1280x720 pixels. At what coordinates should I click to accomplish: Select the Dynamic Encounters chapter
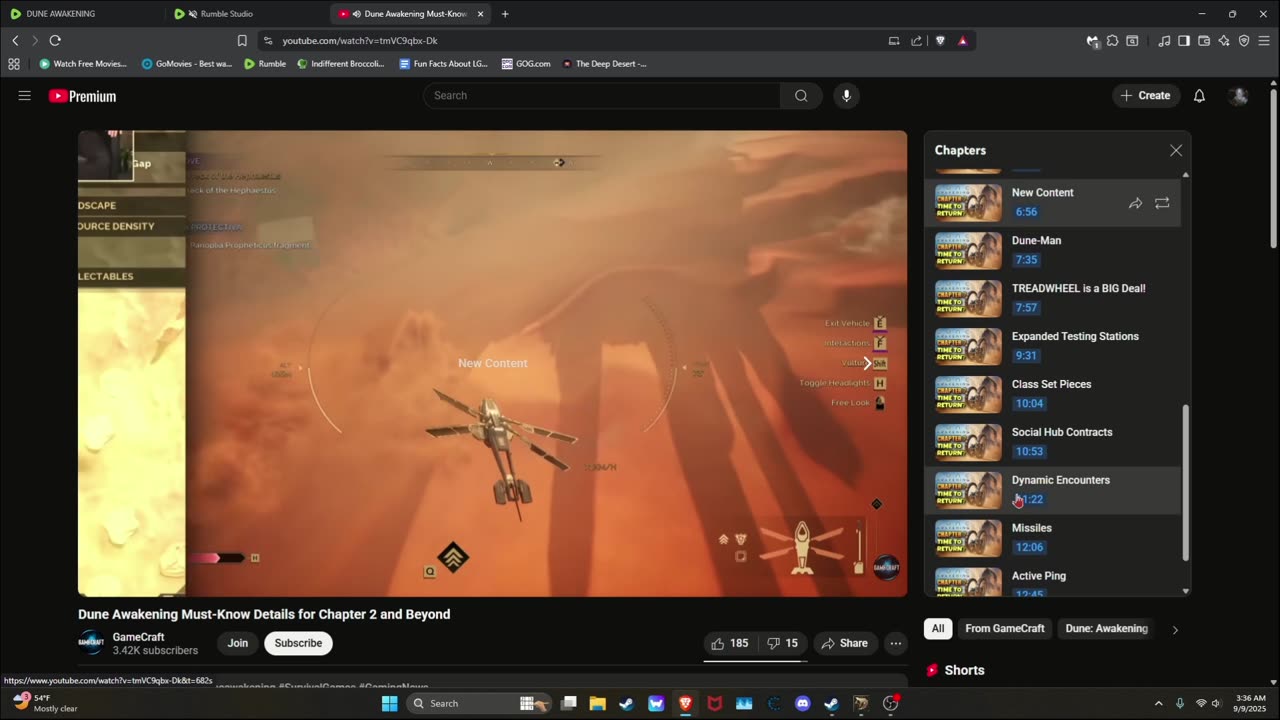(1053, 490)
